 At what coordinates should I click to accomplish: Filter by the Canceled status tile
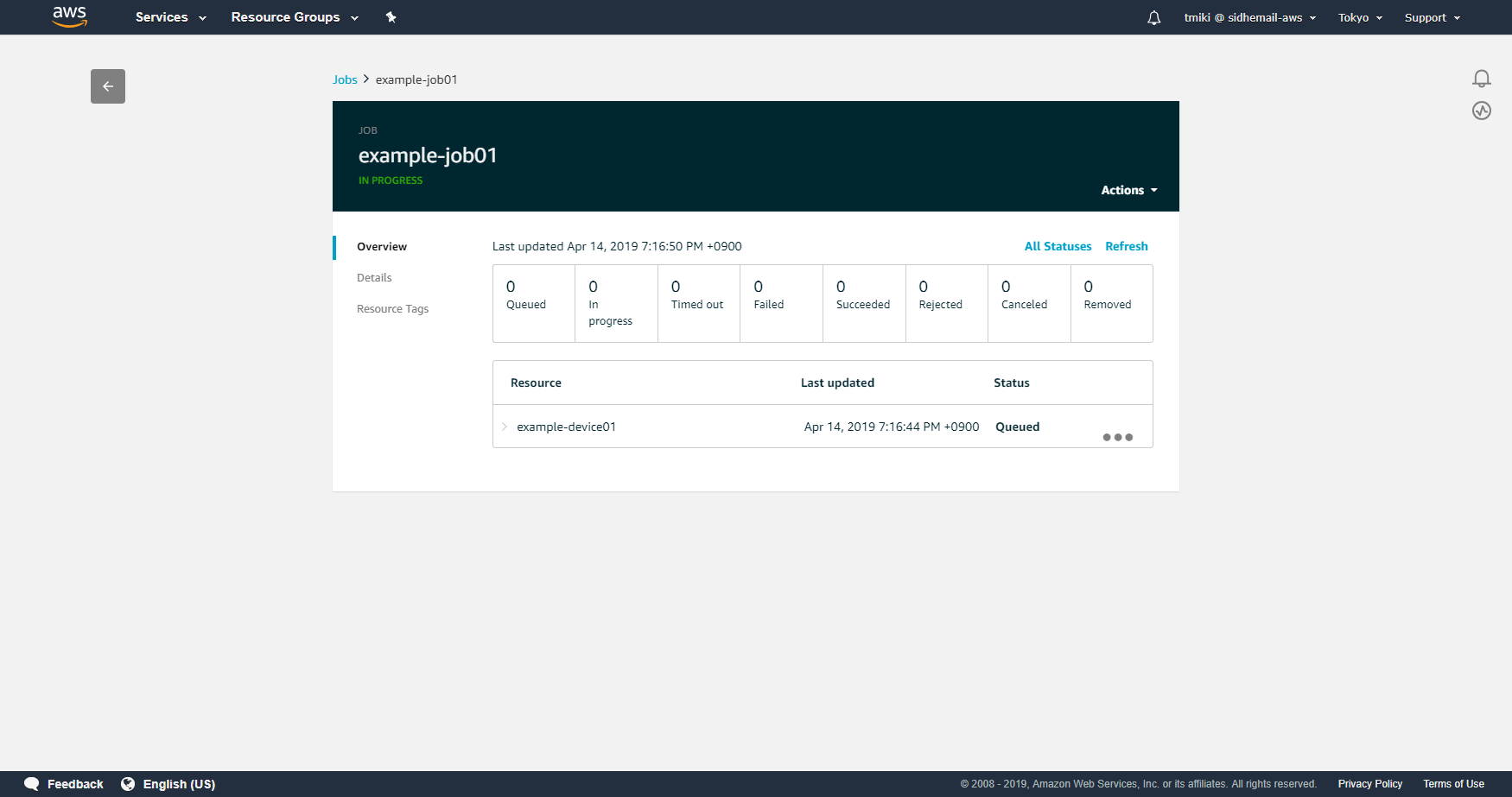tap(1029, 304)
